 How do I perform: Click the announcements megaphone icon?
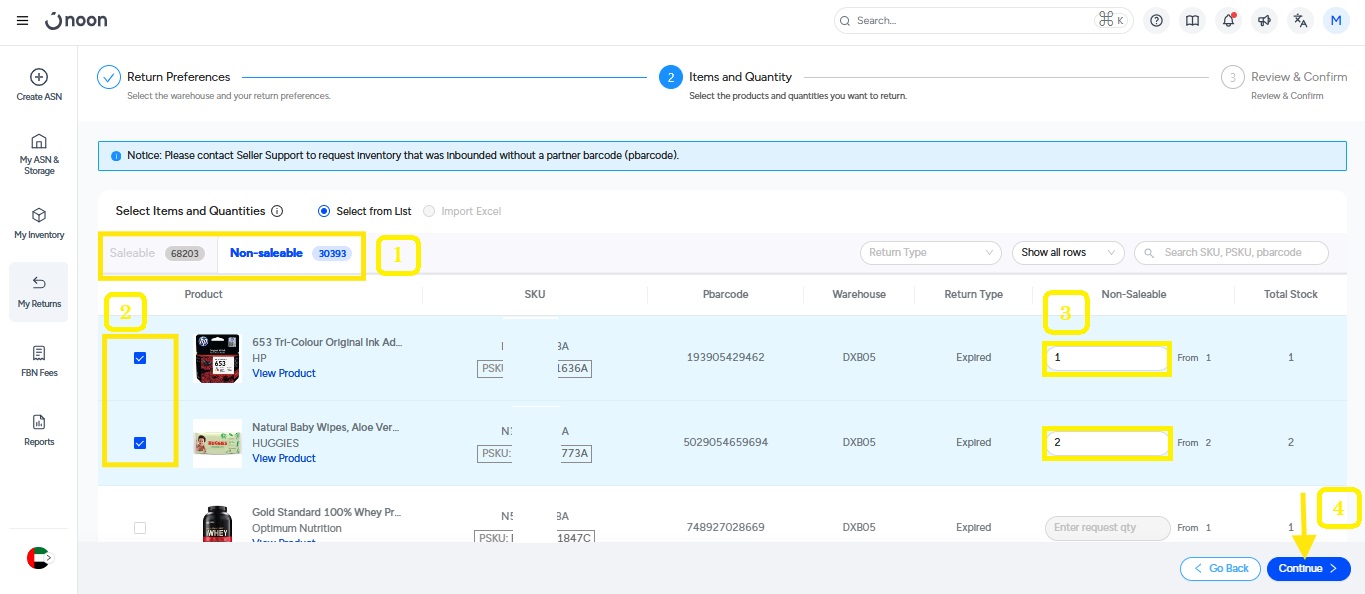point(1264,21)
